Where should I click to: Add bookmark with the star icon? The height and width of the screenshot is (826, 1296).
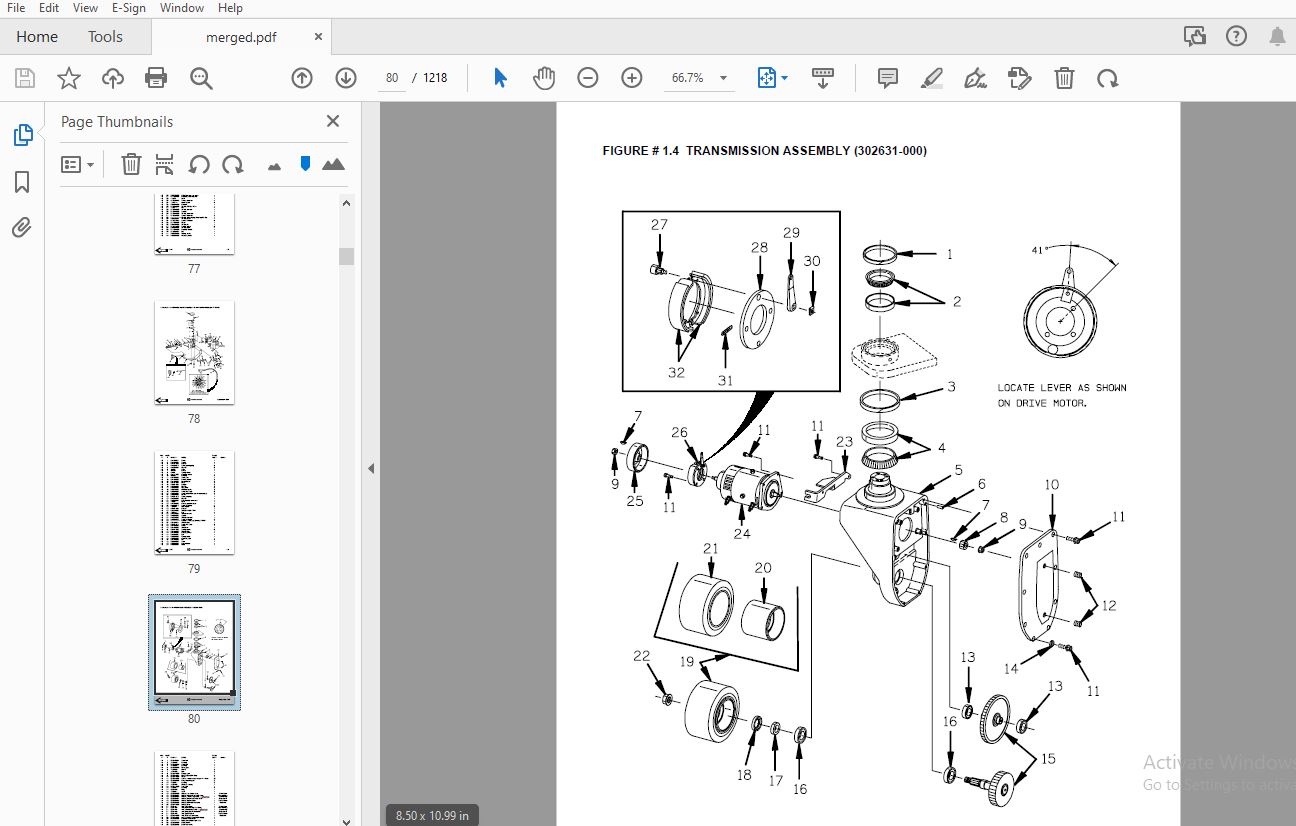click(x=68, y=78)
